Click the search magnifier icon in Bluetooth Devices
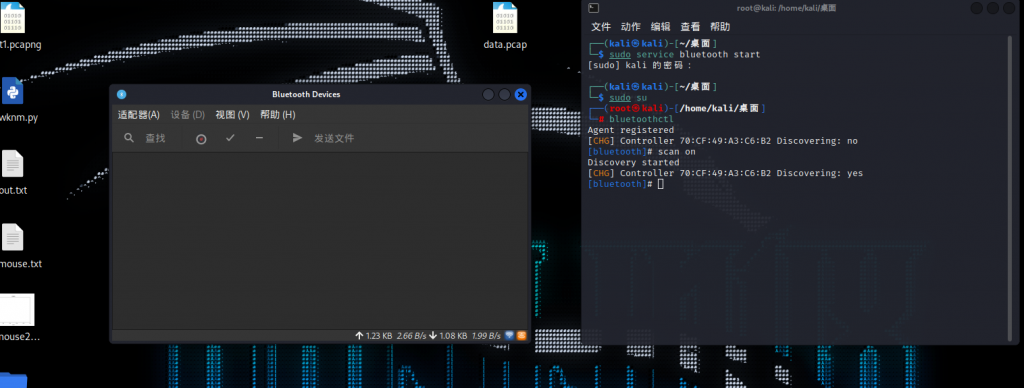 129,138
